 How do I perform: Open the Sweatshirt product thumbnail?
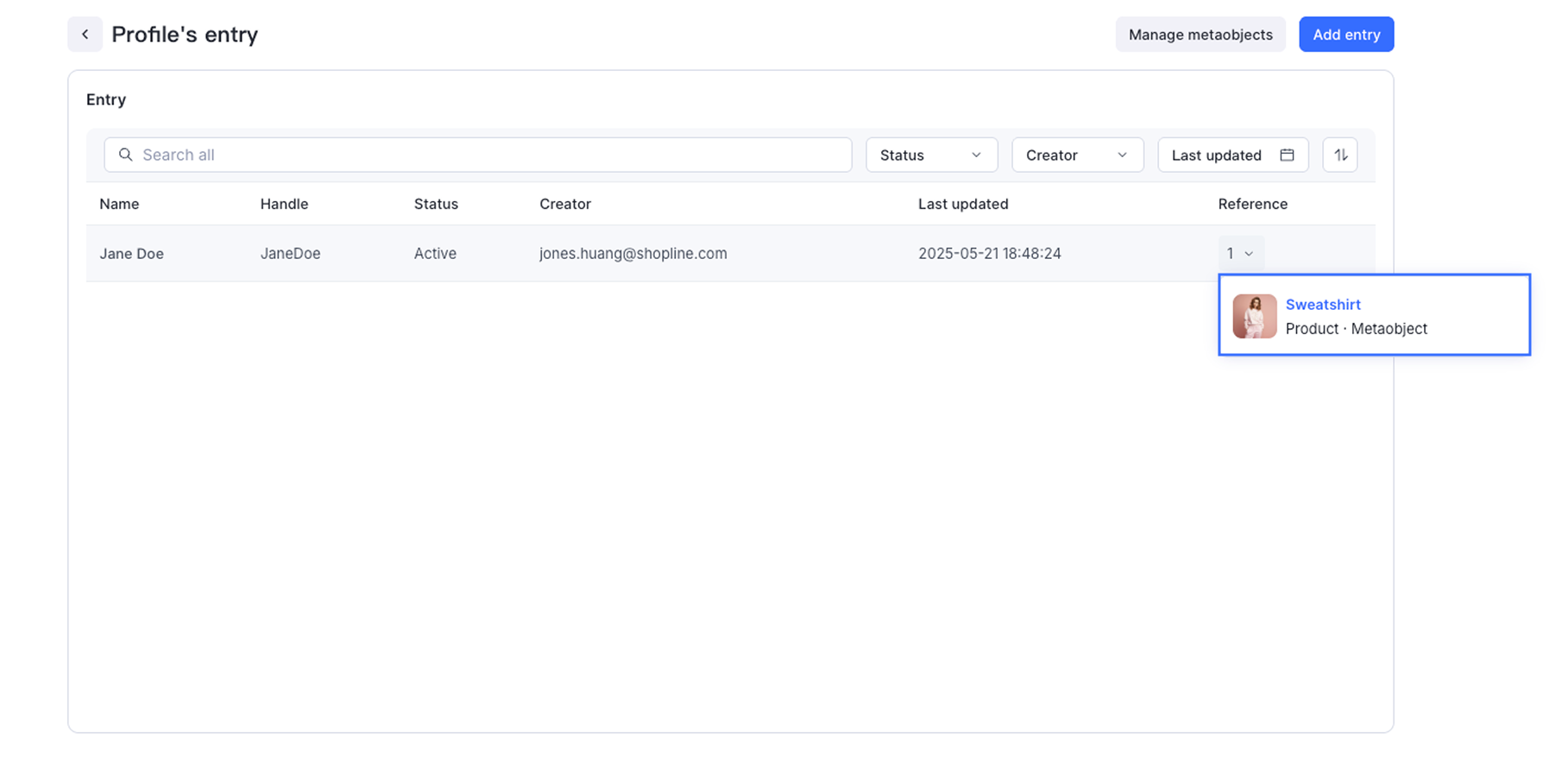pos(1255,316)
